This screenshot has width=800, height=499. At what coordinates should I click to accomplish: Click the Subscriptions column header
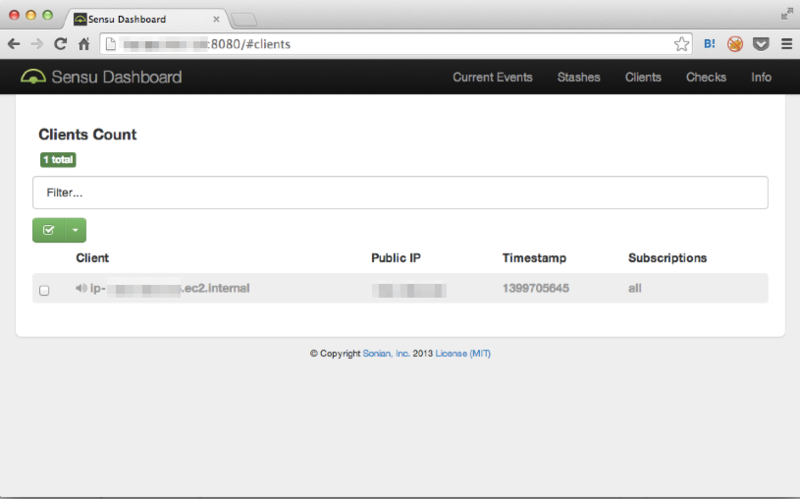(667, 258)
